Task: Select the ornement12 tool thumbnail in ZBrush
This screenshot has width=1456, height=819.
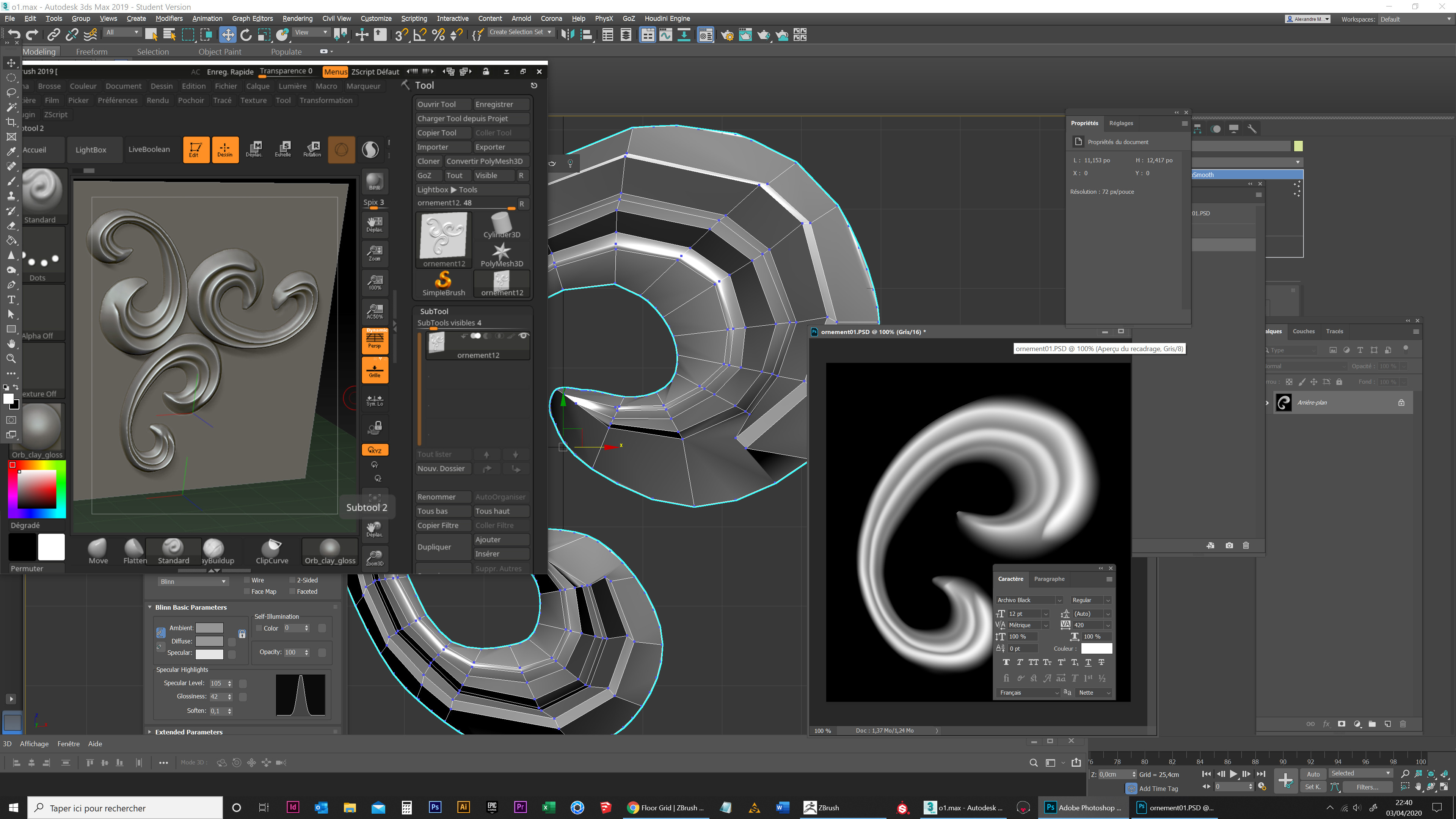Action: tap(444, 240)
